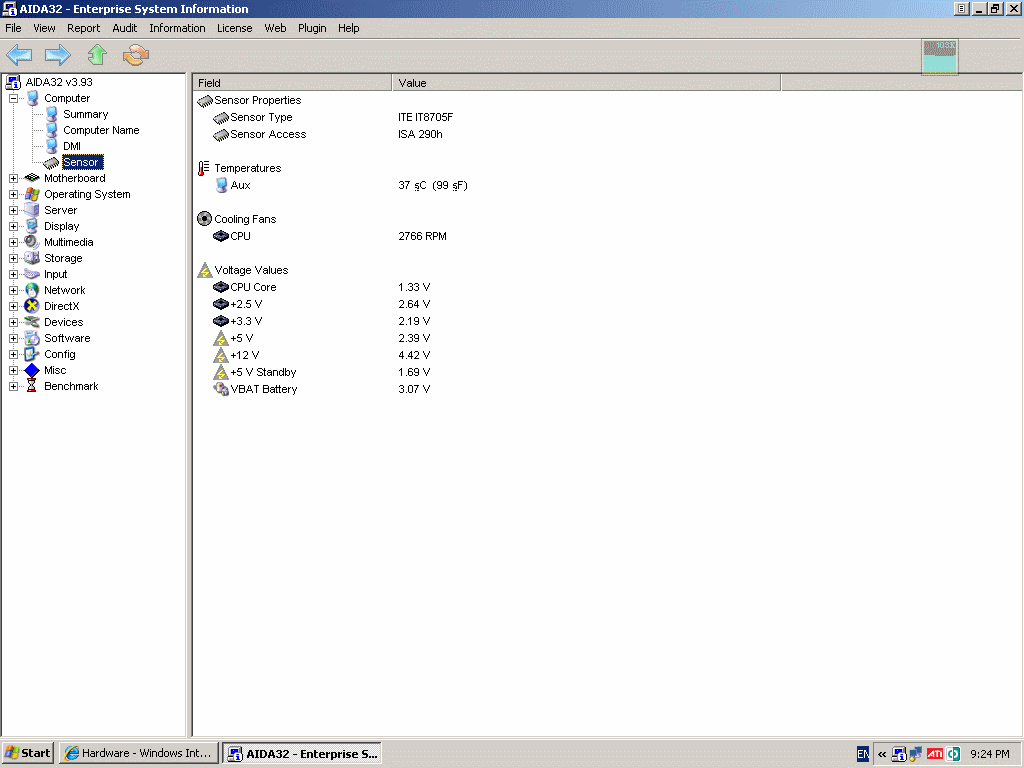The width and height of the screenshot is (1024, 768).
Task: Collapse the Computer tree node
Action: [14, 99]
